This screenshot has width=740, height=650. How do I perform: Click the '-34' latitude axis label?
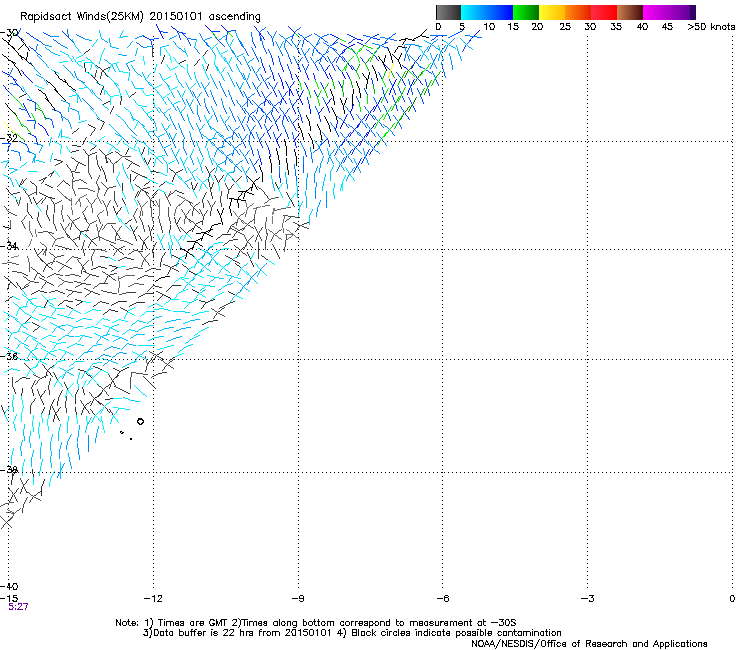(9, 246)
